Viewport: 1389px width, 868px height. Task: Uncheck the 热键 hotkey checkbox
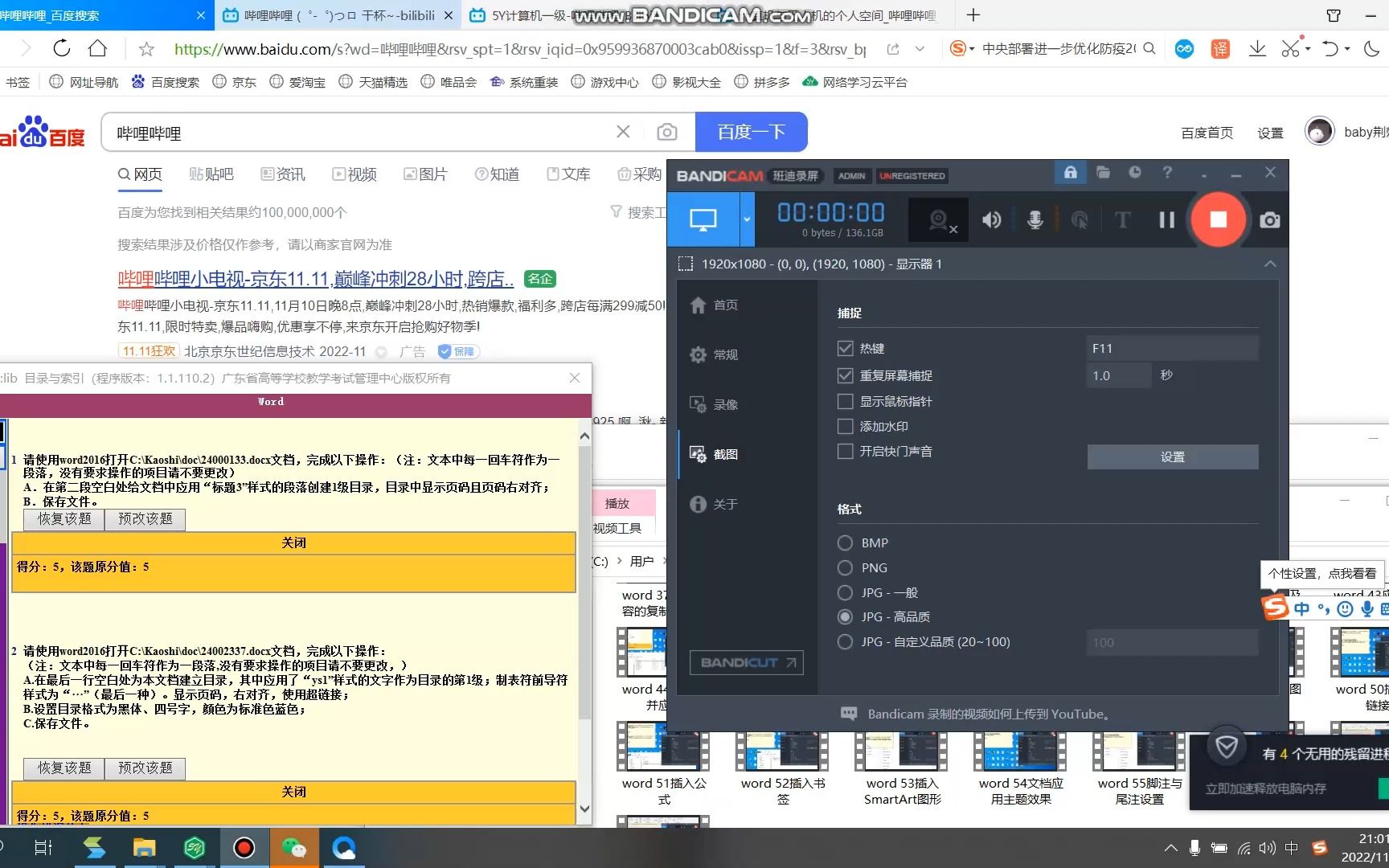845,348
